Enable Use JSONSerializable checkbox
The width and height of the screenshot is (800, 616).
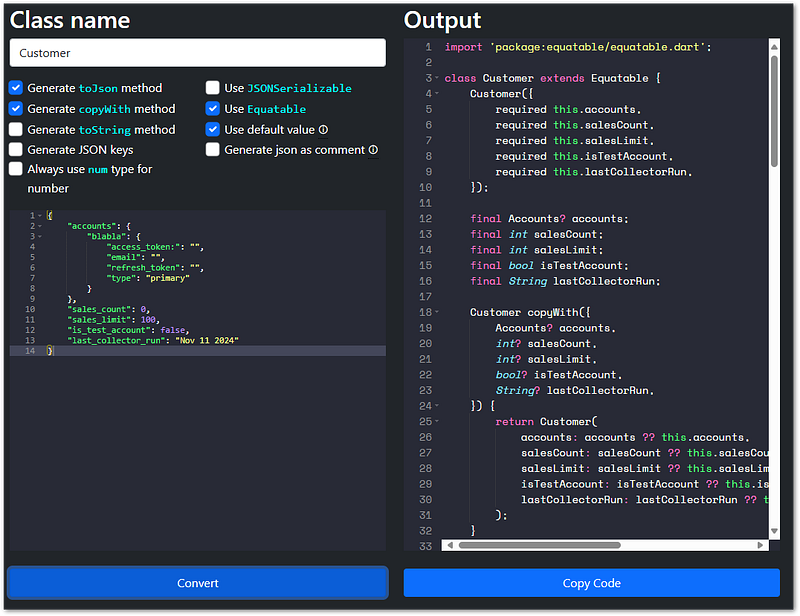213,88
